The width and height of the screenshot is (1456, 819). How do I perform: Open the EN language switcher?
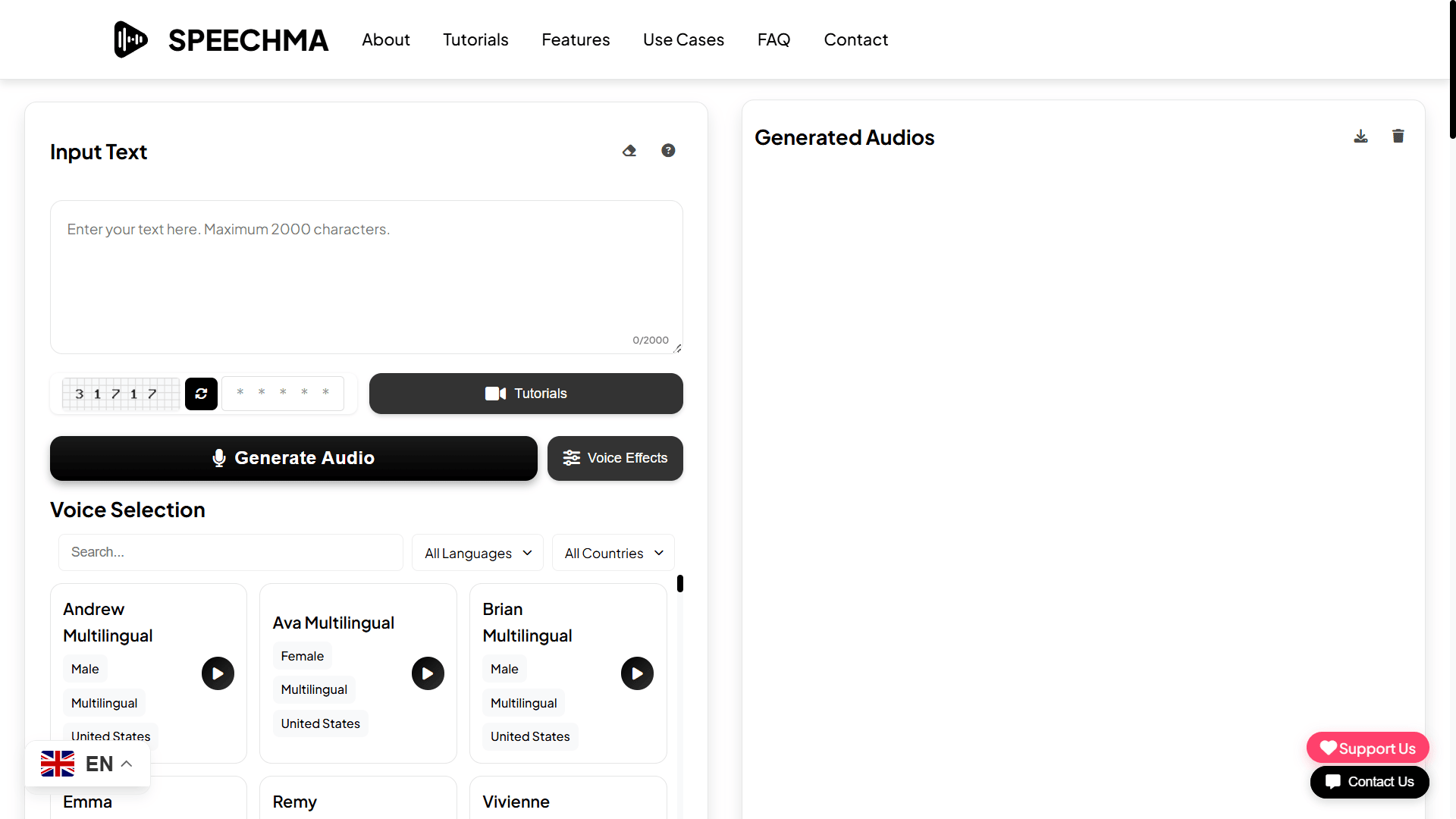pyautogui.click(x=87, y=764)
